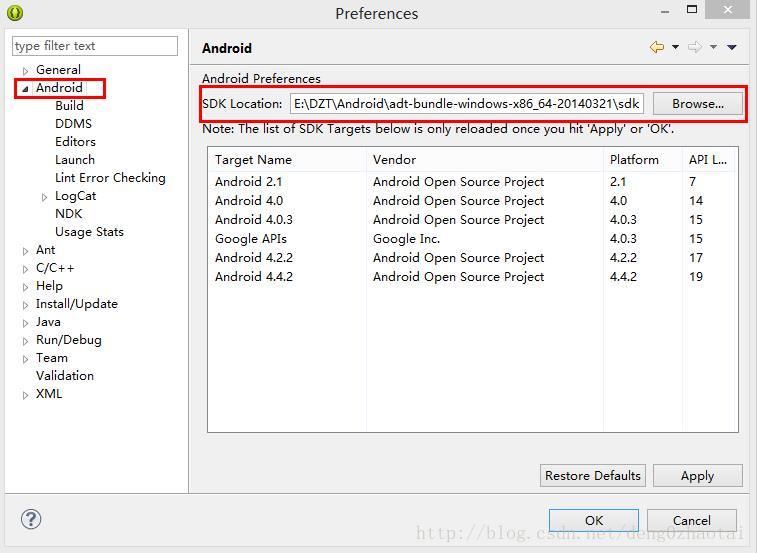This screenshot has width=757, height=553.
Task: Confirm preferences with OK button
Action: (594, 520)
